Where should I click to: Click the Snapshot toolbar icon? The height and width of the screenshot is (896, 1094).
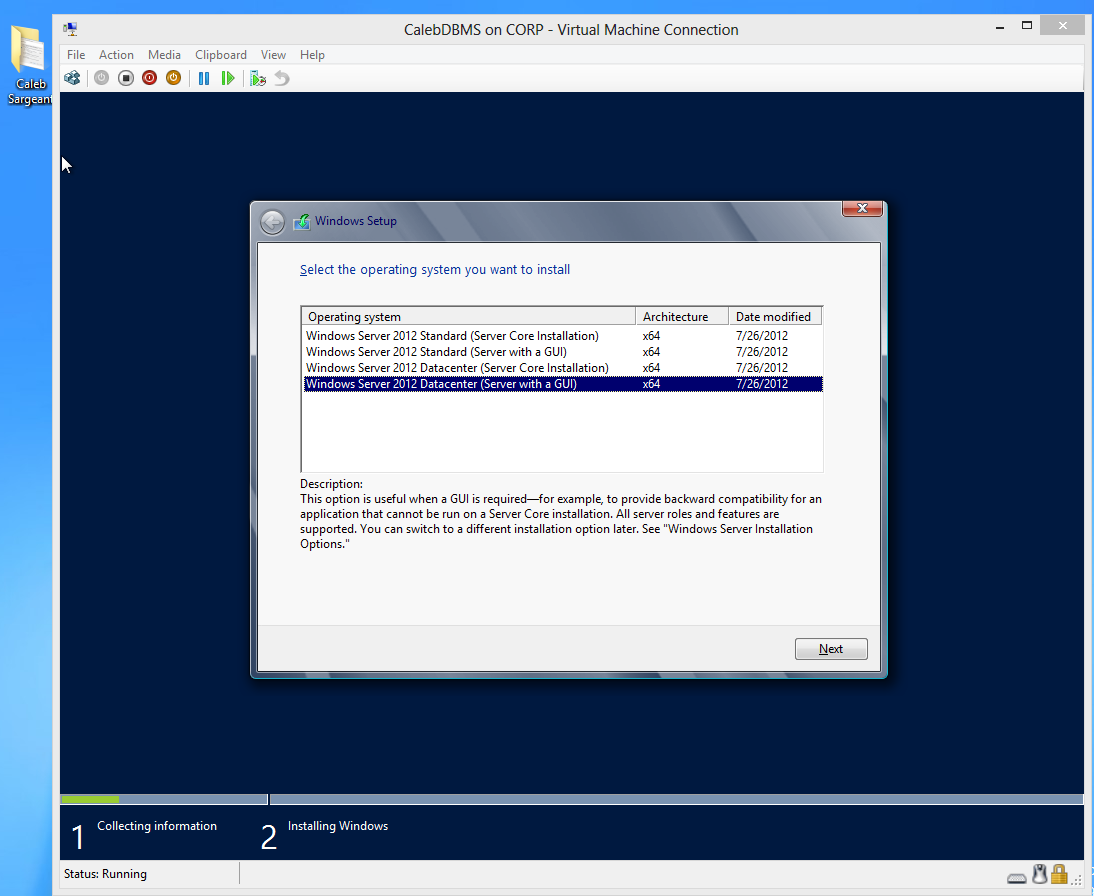coord(258,78)
